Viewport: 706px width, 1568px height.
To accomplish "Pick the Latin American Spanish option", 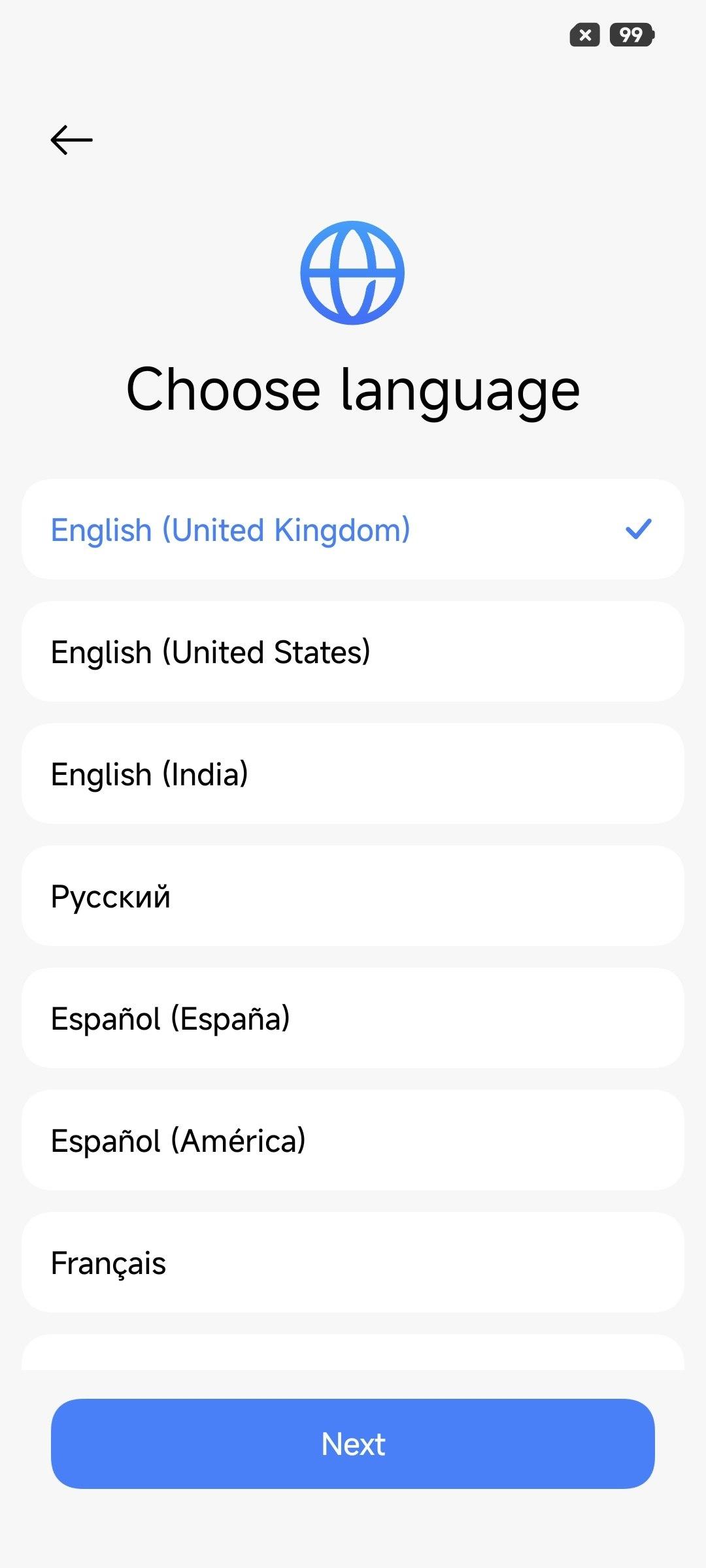I will (x=353, y=1141).
